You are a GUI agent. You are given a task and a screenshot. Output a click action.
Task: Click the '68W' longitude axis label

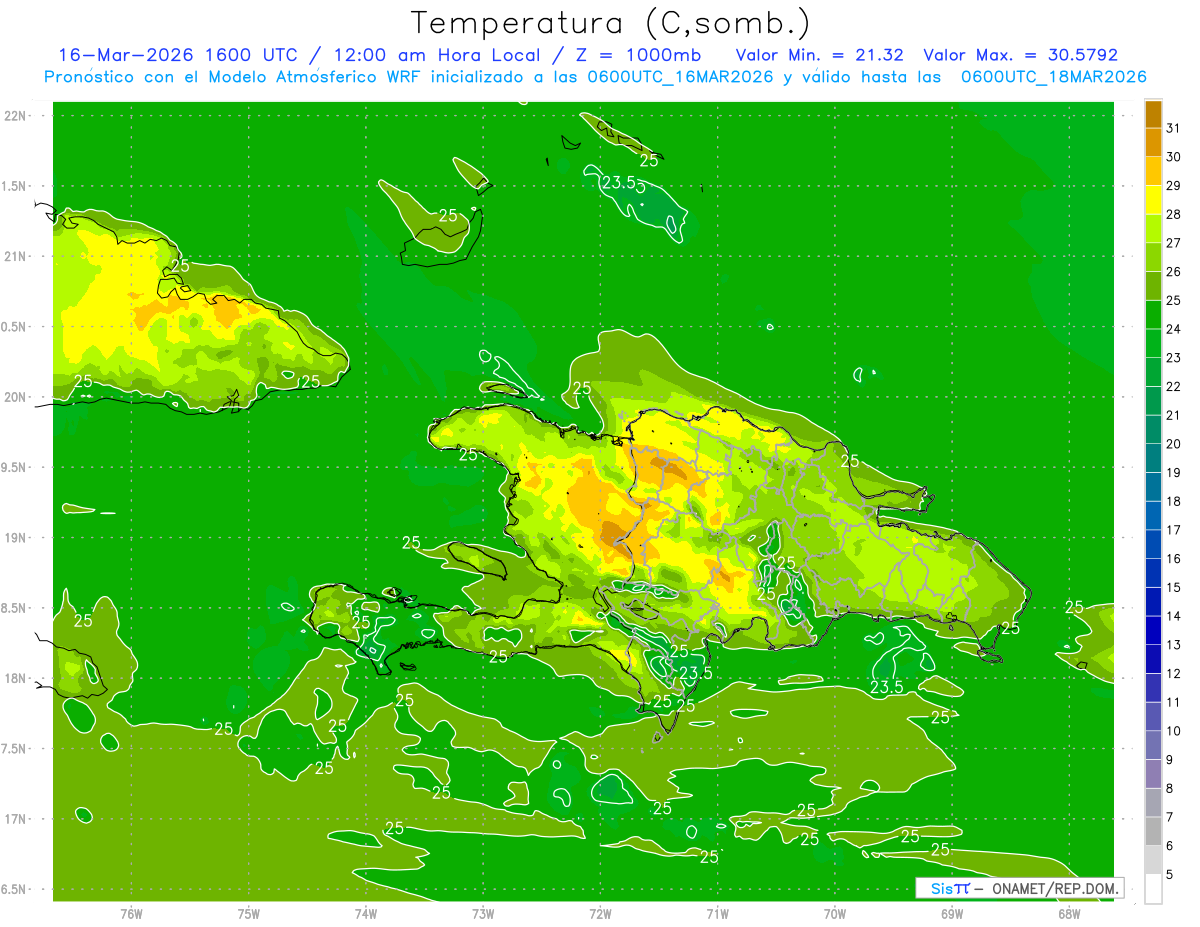(1068, 913)
